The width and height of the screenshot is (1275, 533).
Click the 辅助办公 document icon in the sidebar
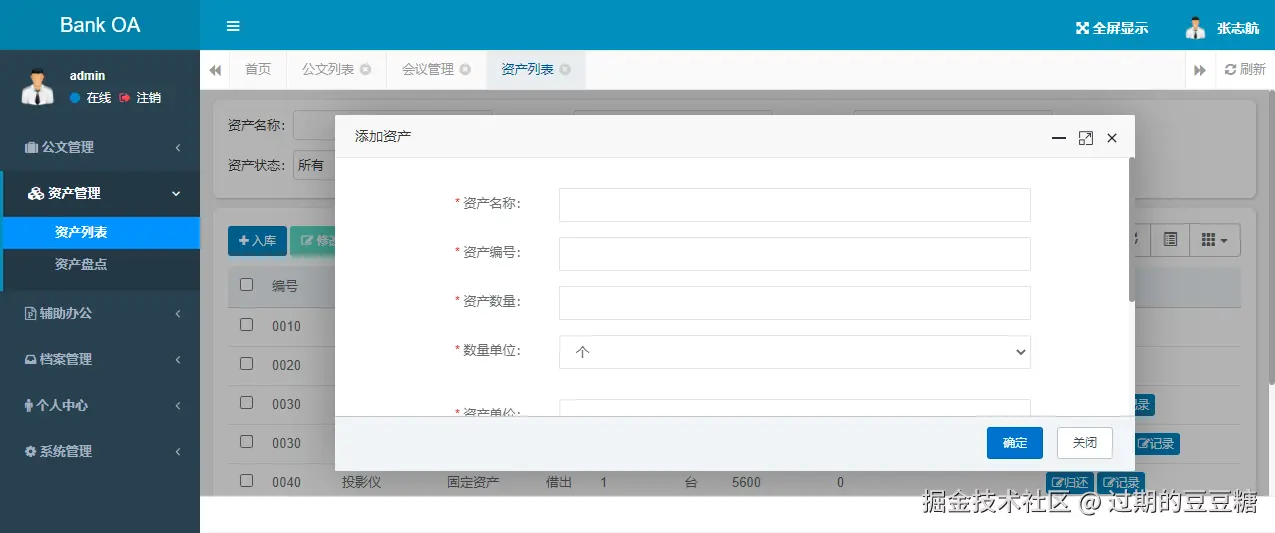[x=30, y=313]
